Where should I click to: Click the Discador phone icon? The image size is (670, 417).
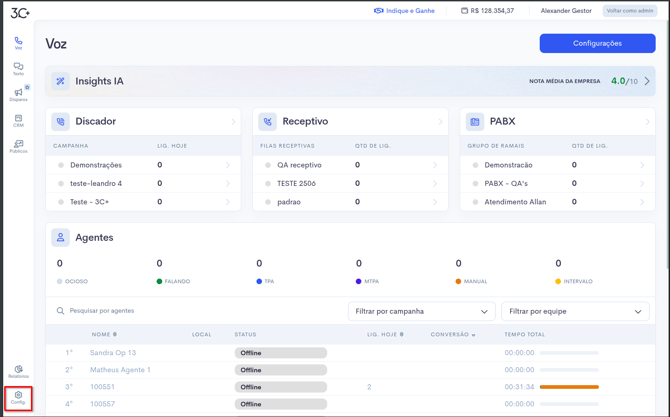coord(61,122)
